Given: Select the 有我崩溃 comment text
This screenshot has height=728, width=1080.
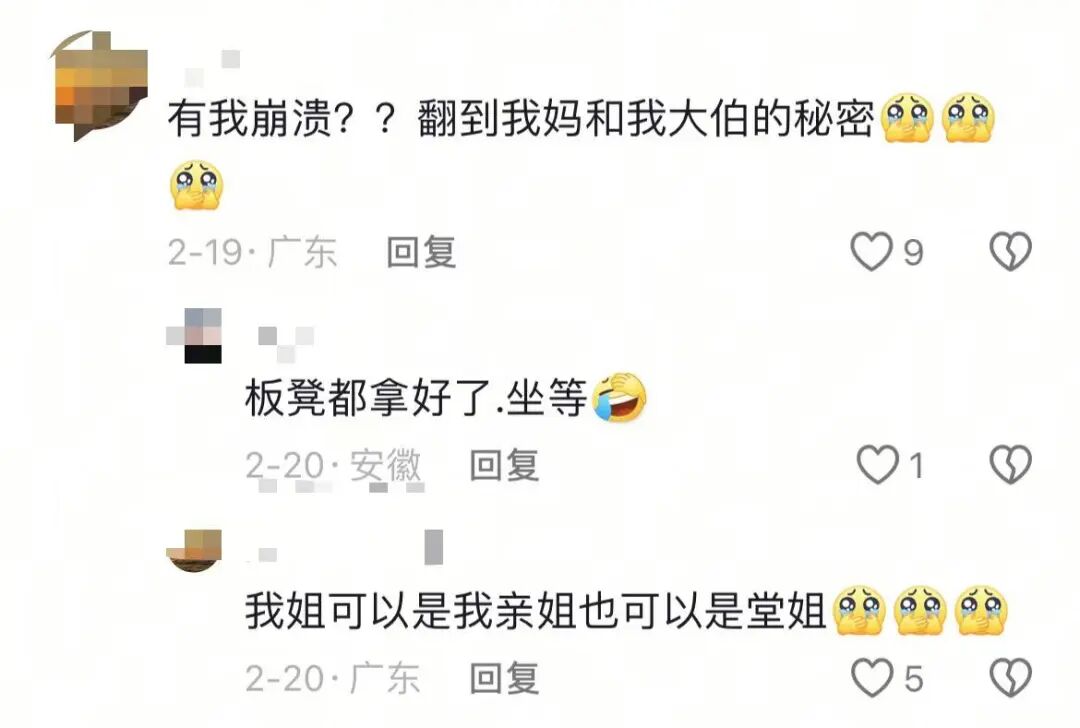Looking at the screenshot, I should (521, 118).
